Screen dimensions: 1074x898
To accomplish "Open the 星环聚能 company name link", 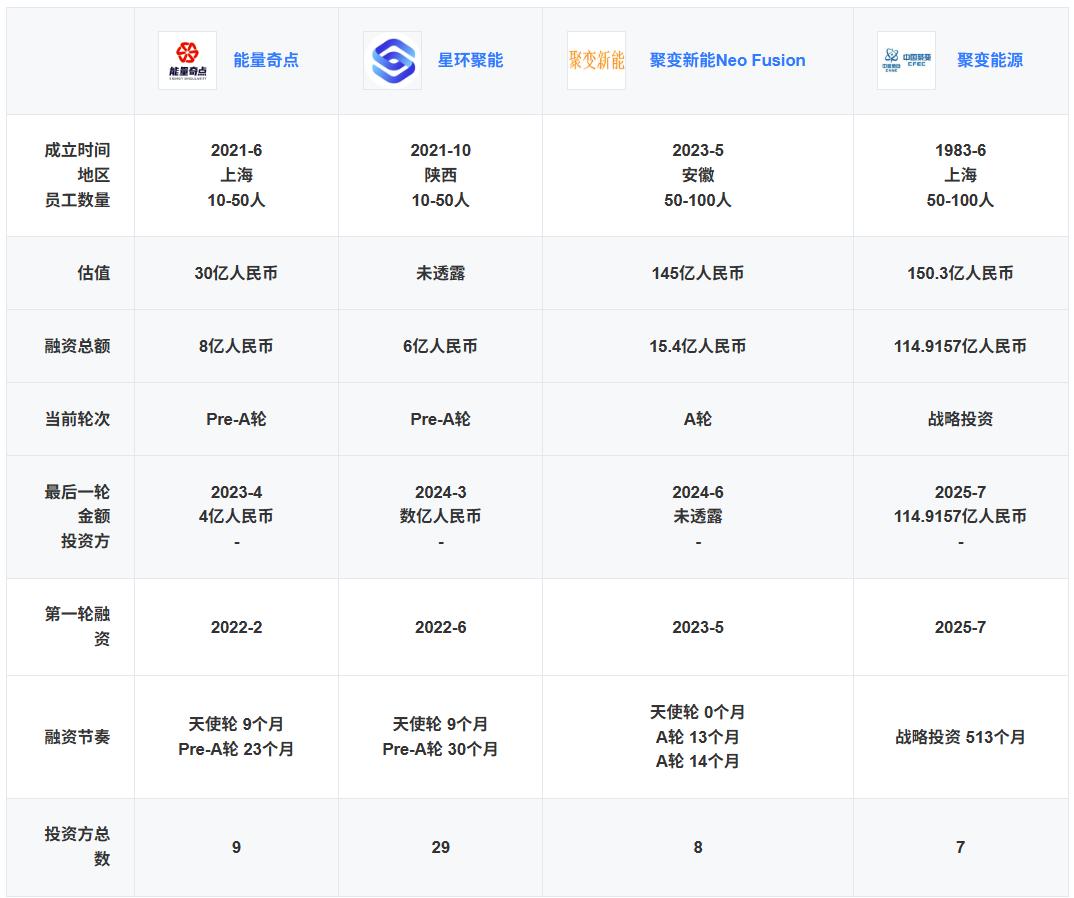I will pos(470,60).
